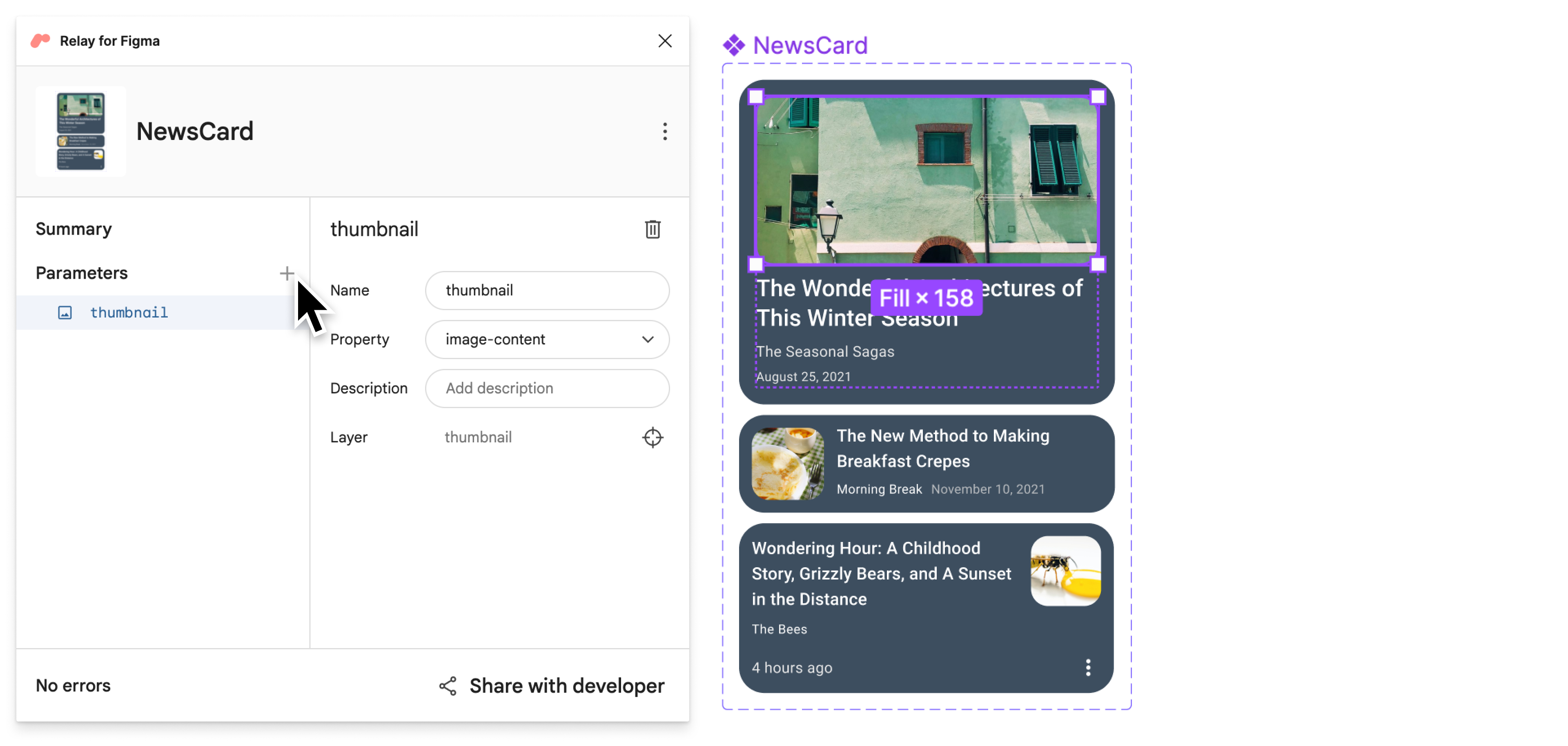Click the Relay for Figma app icon
Image resolution: width=1568 pixels, height=746 pixels.
40,40
